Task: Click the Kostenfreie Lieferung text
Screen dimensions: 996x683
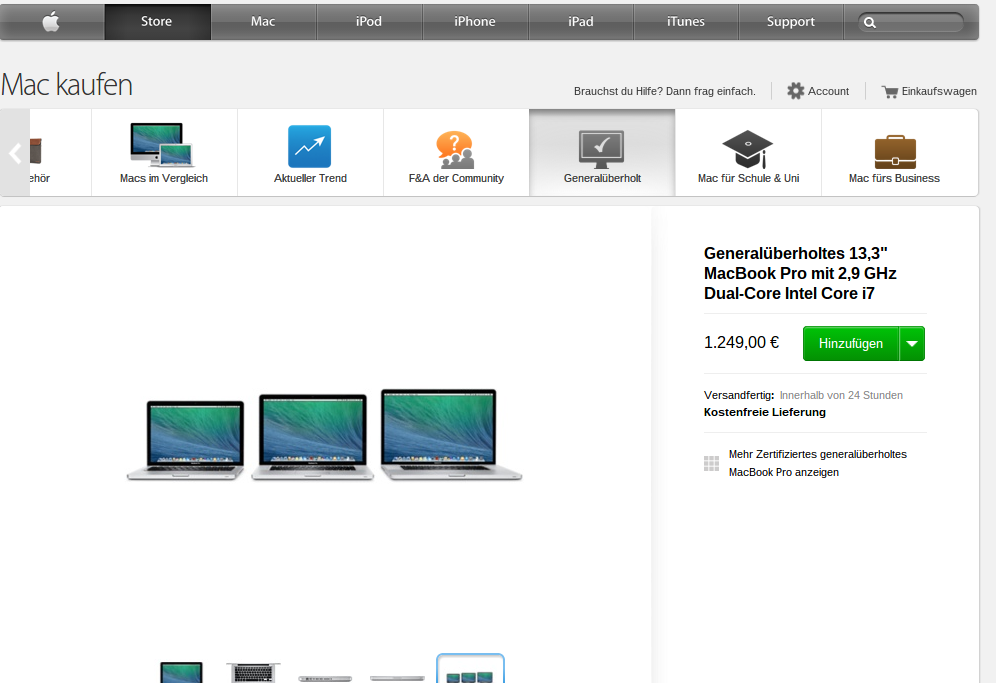Action: coord(765,412)
